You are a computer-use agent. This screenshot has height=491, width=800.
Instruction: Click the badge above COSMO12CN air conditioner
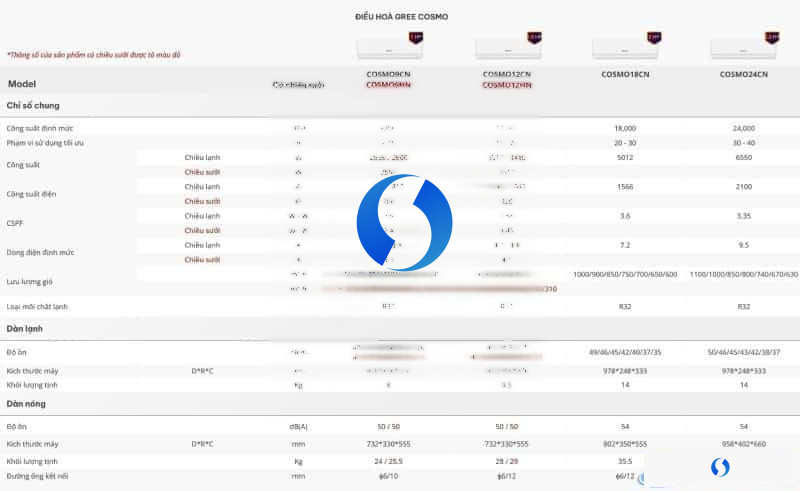[x=534, y=38]
